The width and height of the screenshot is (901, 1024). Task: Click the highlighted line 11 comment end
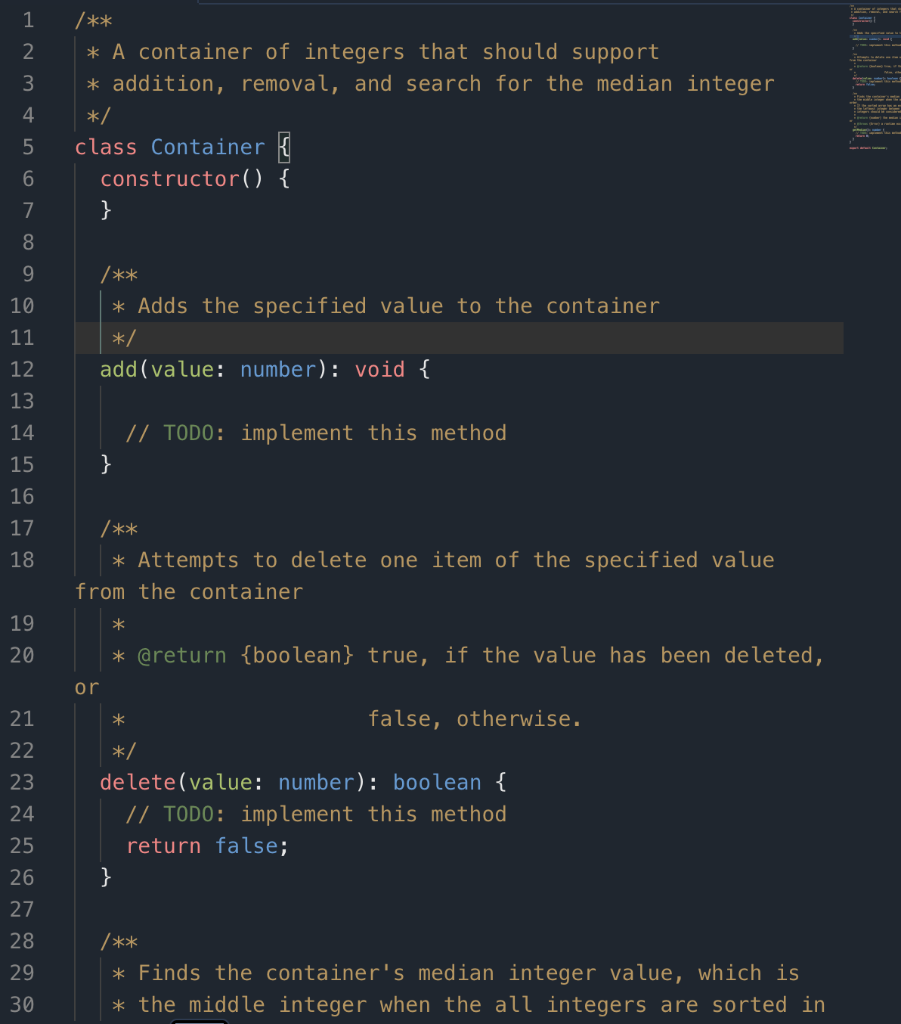click(123, 337)
